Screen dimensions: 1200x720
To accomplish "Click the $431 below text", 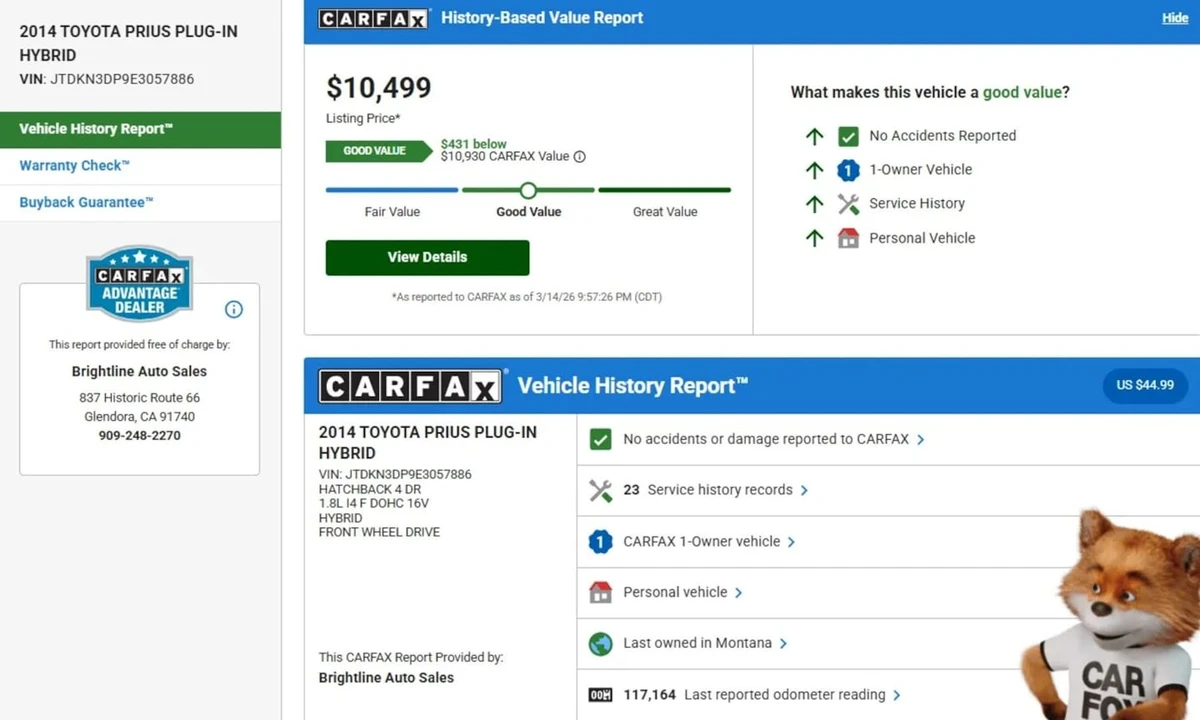I will (474, 144).
